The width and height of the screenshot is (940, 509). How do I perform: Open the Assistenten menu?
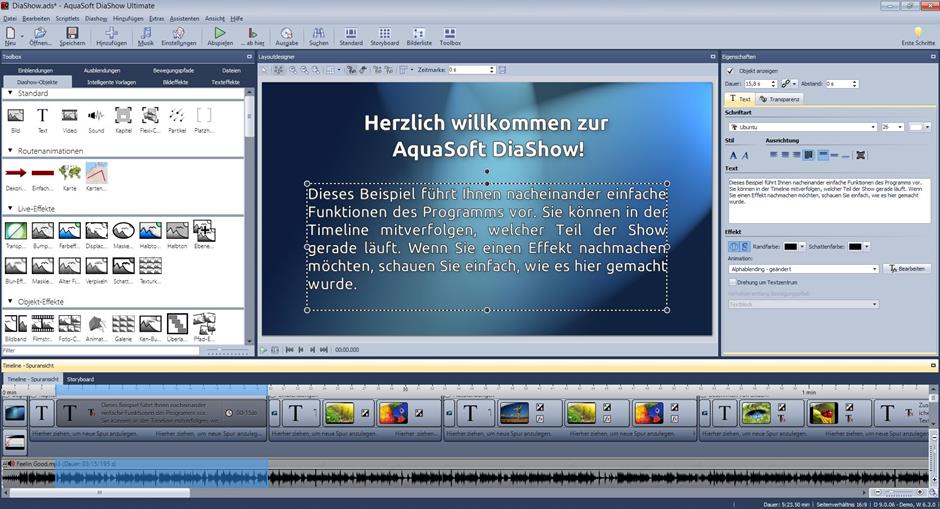click(184, 19)
